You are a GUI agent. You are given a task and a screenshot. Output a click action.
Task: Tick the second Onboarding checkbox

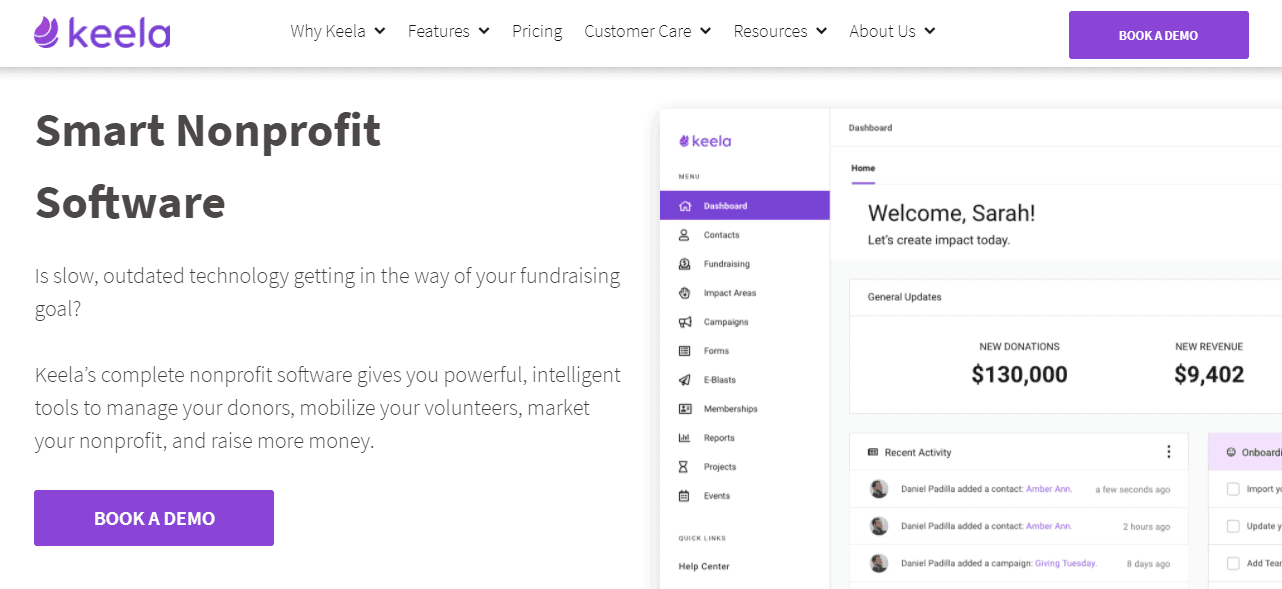(1233, 526)
